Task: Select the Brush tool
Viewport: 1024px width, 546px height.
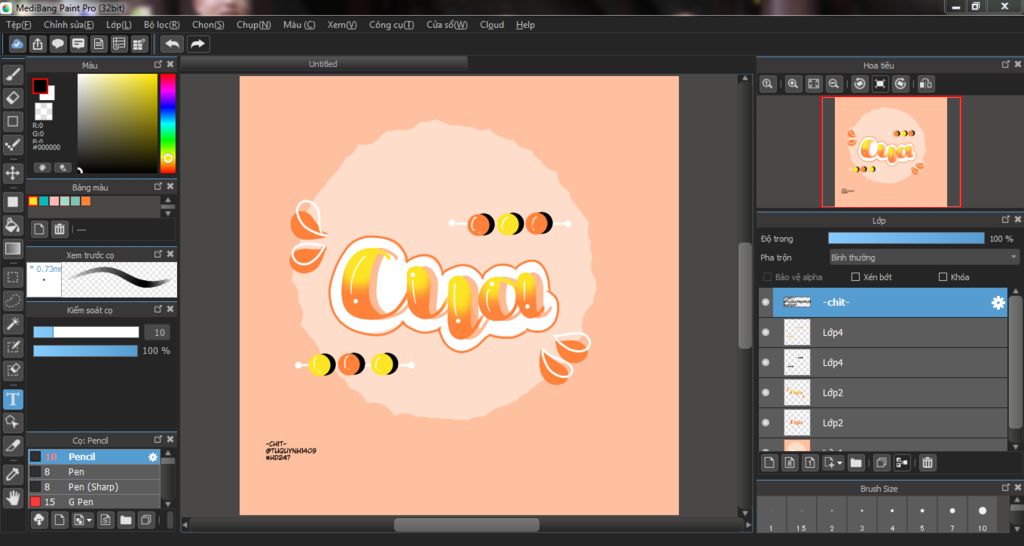Action: click(12, 74)
